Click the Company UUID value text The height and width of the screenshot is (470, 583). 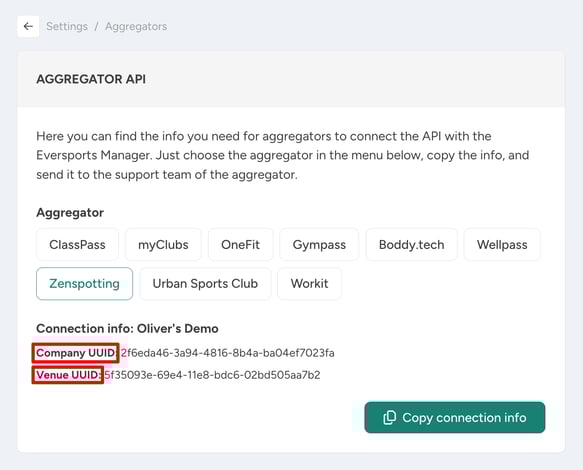pyautogui.click(x=228, y=353)
